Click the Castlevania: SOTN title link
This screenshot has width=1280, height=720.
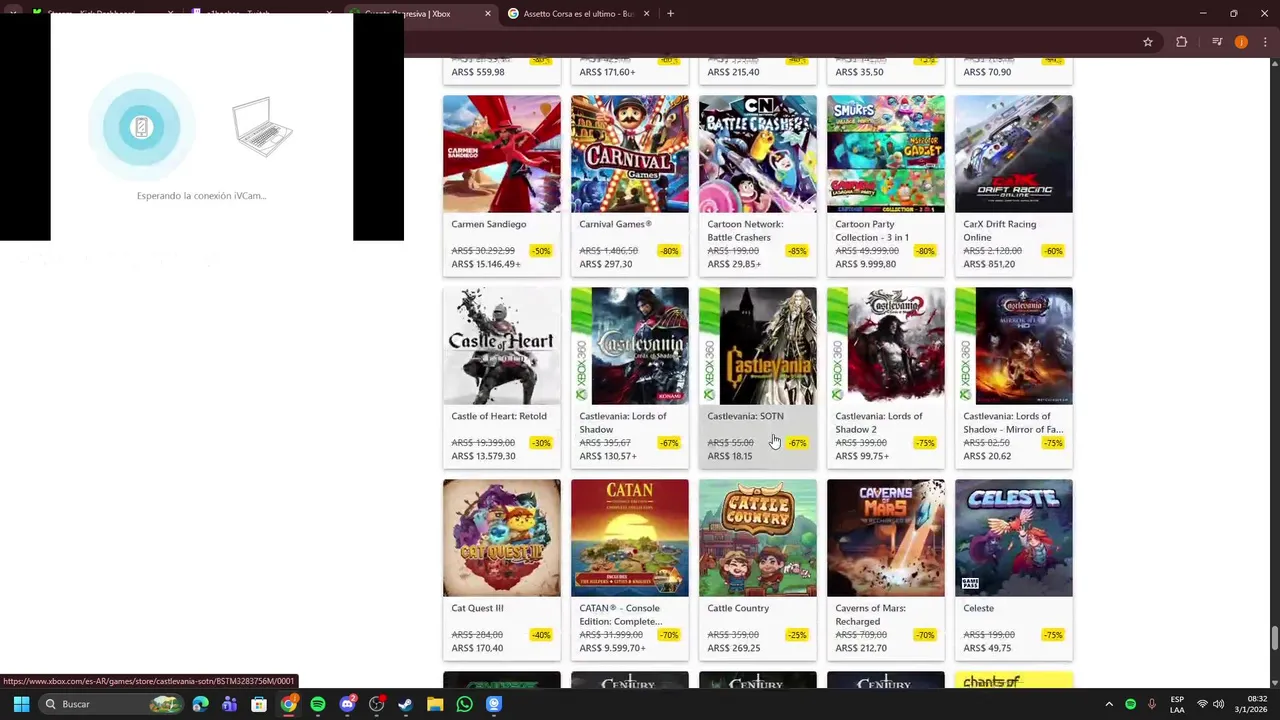coord(745,416)
